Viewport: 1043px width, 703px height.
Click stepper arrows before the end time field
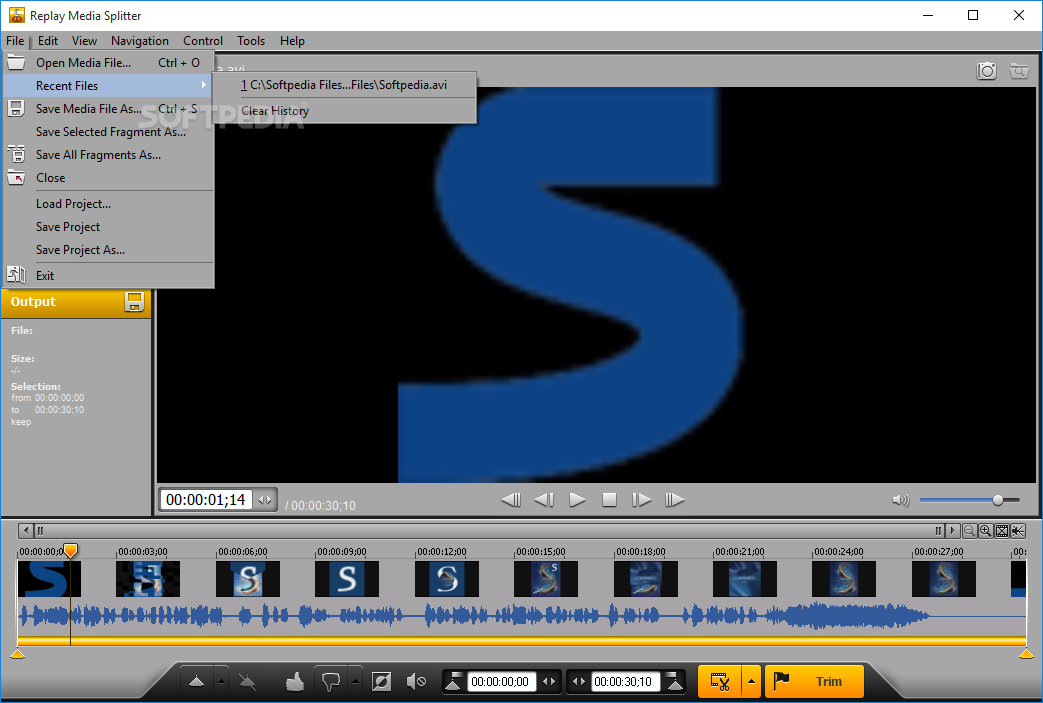pos(579,682)
